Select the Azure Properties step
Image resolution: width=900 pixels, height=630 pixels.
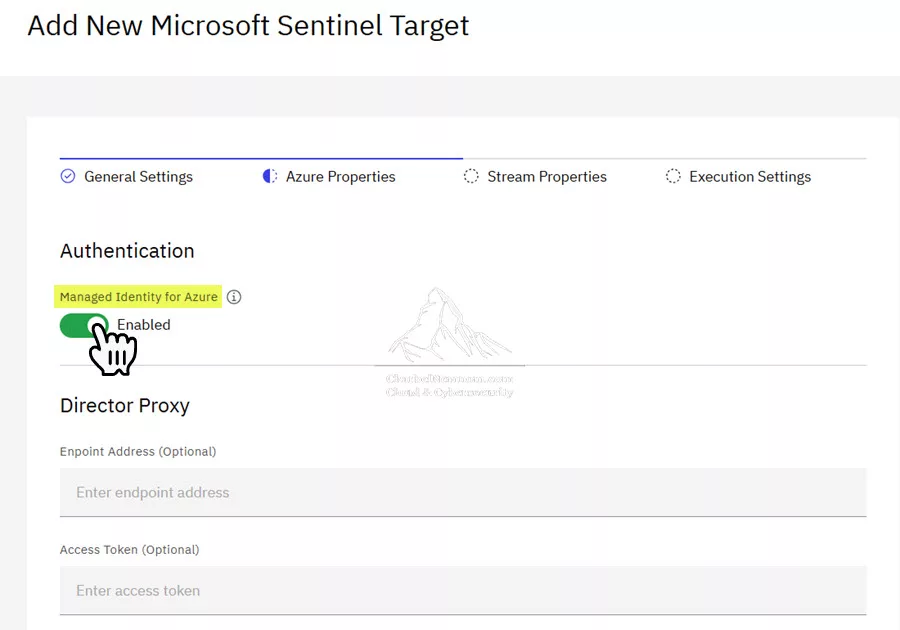(x=340, y=177)
